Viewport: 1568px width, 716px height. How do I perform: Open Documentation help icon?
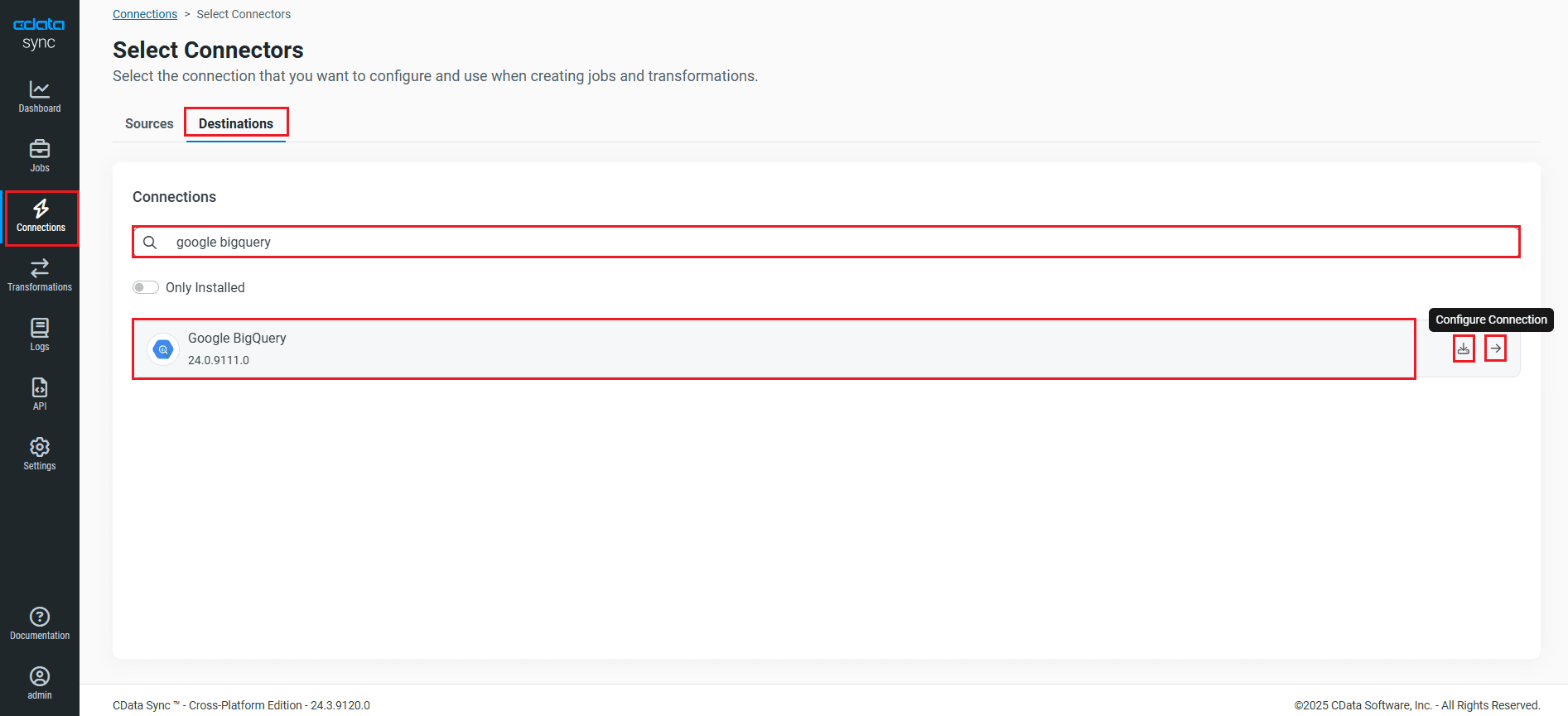click(40, 624)
